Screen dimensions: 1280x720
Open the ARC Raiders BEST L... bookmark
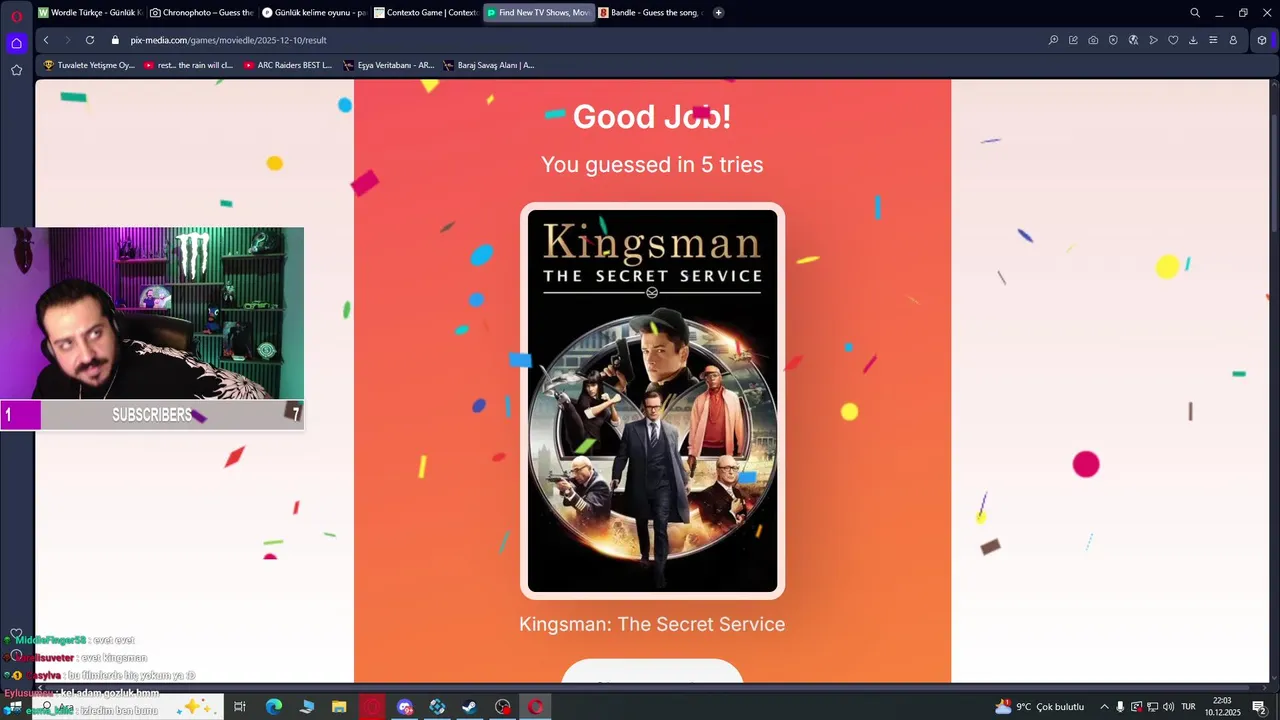point(288,65)
